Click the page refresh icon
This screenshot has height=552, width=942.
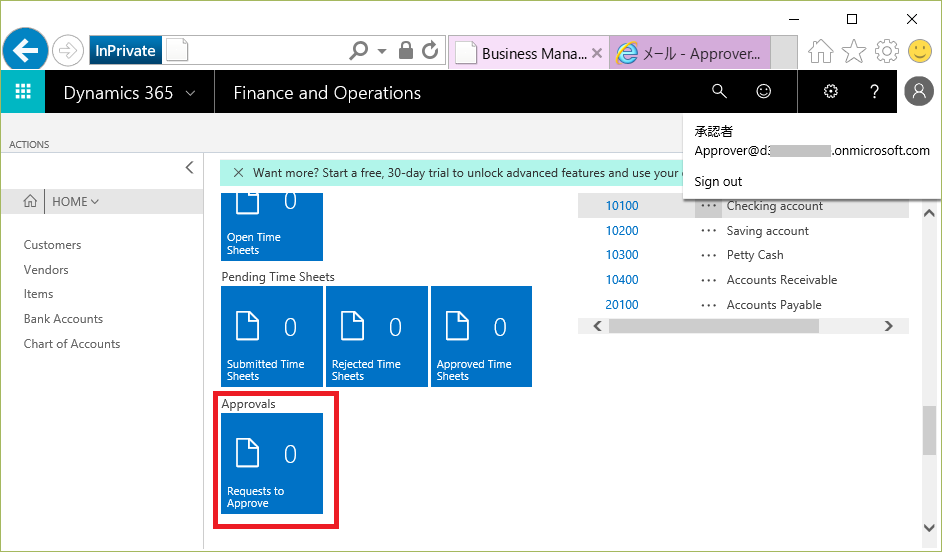pos(430,50)
